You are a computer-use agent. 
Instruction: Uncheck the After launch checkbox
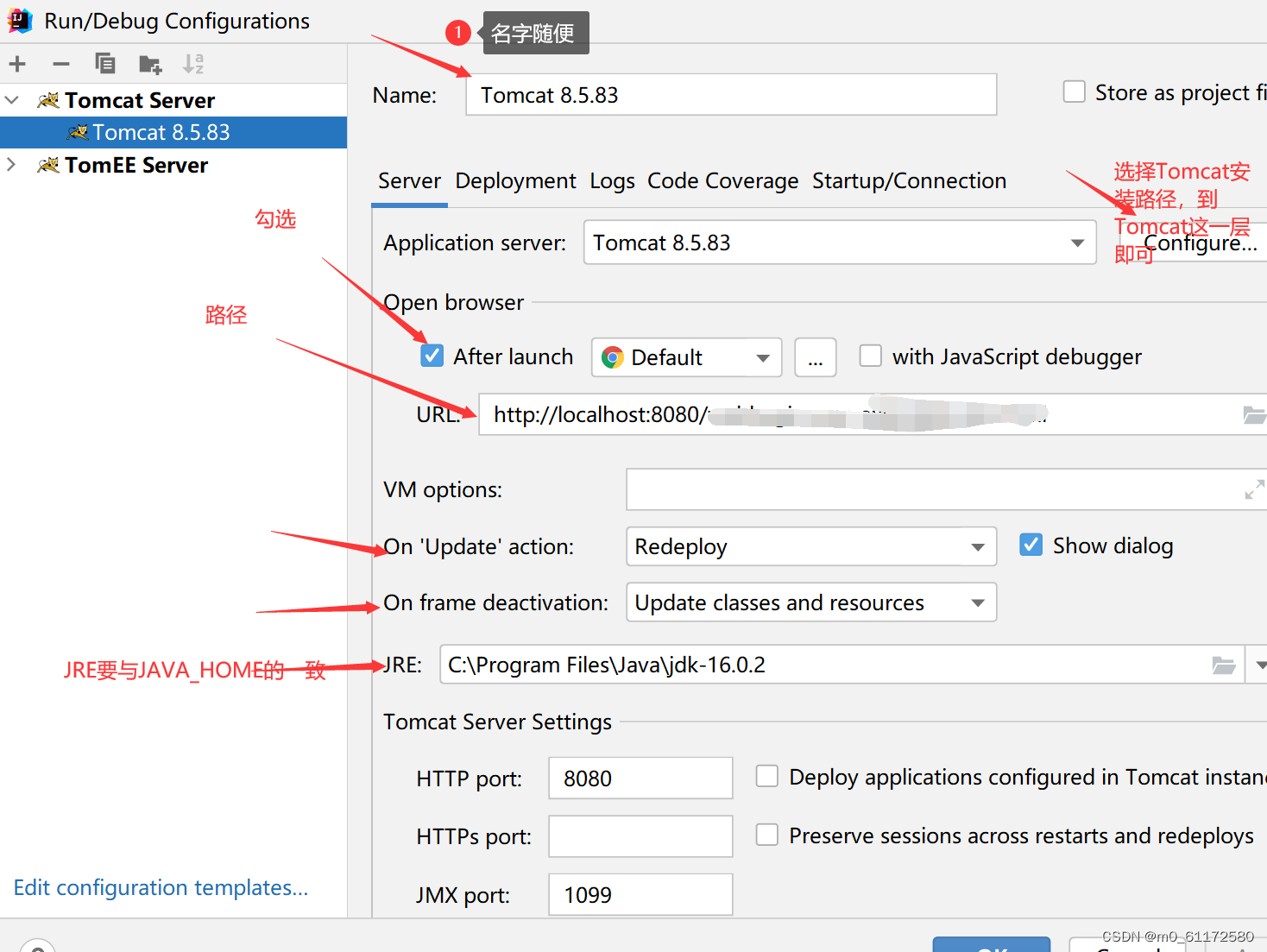pos(432,356)
